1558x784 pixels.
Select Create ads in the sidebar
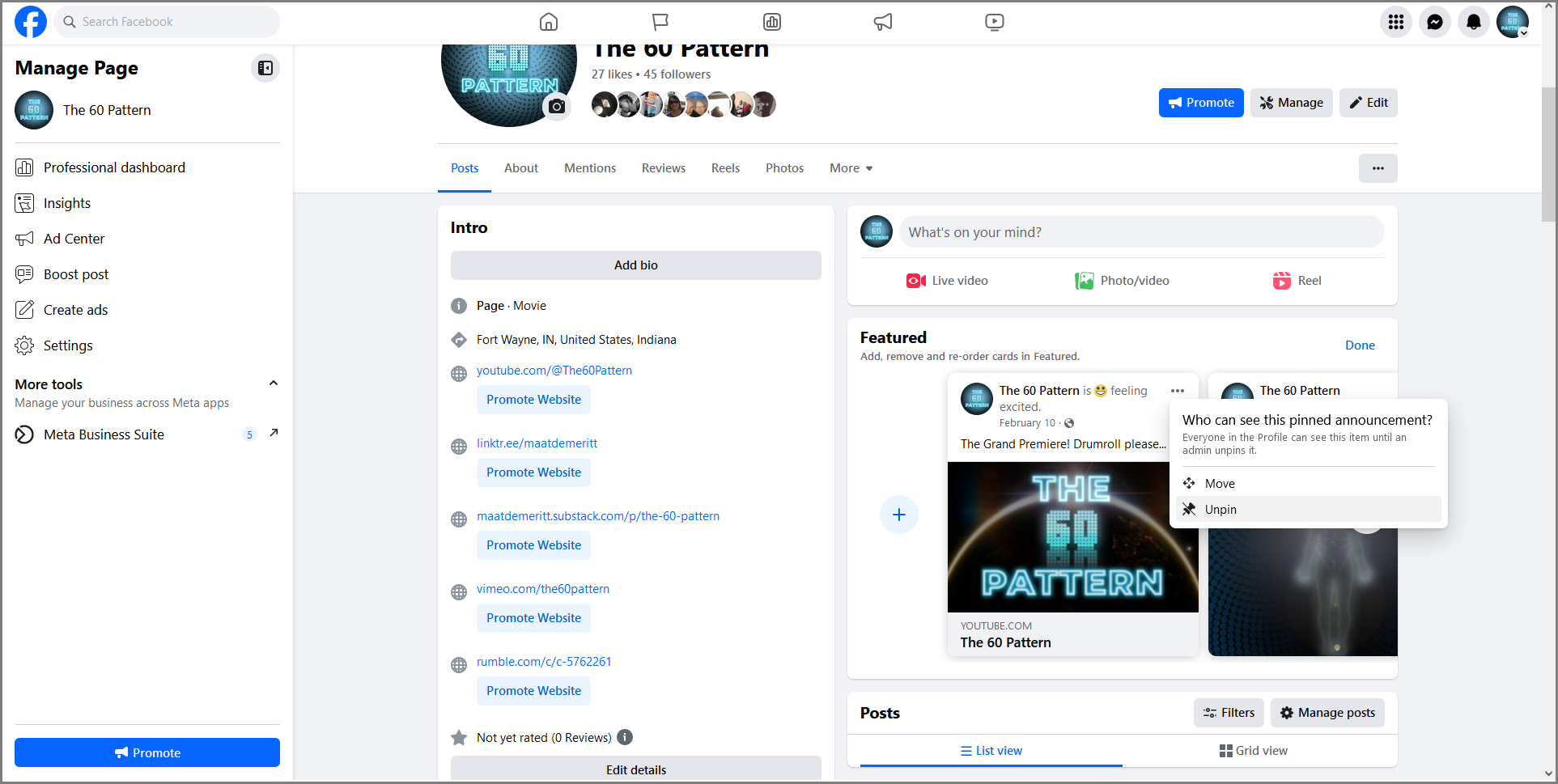(x=147, y=310)
